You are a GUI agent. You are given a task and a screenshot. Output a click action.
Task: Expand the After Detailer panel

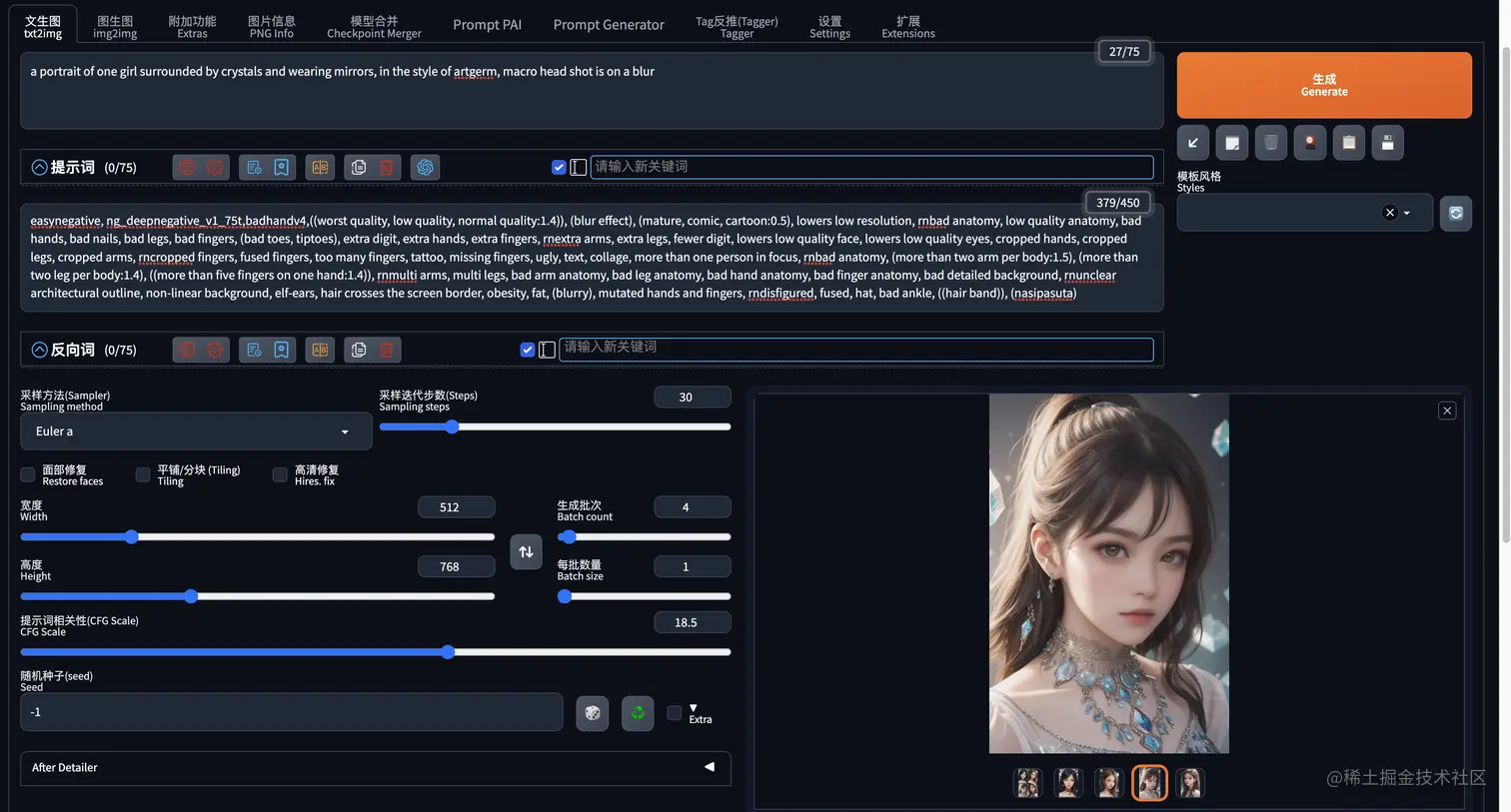[x=376, y=768]
